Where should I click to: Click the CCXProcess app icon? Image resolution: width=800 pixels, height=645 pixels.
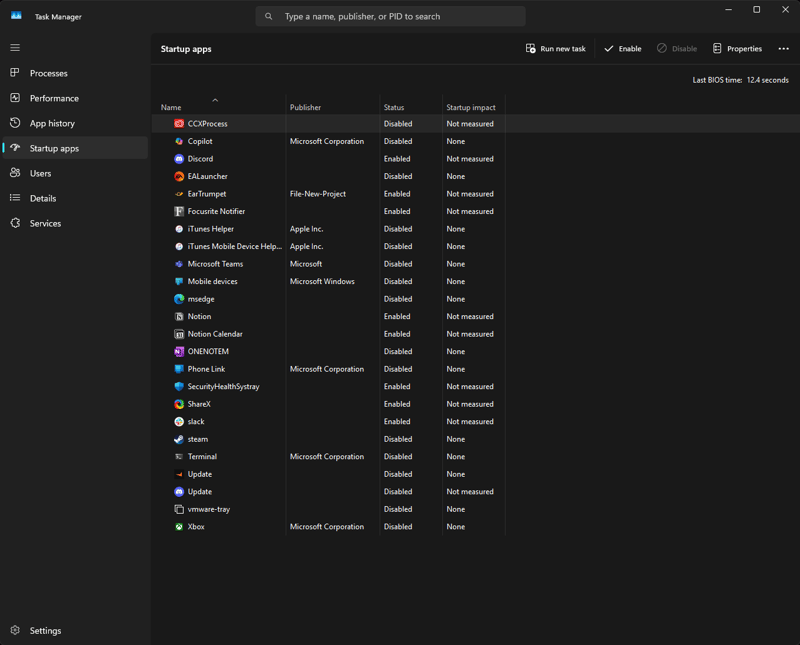[179, 123]
